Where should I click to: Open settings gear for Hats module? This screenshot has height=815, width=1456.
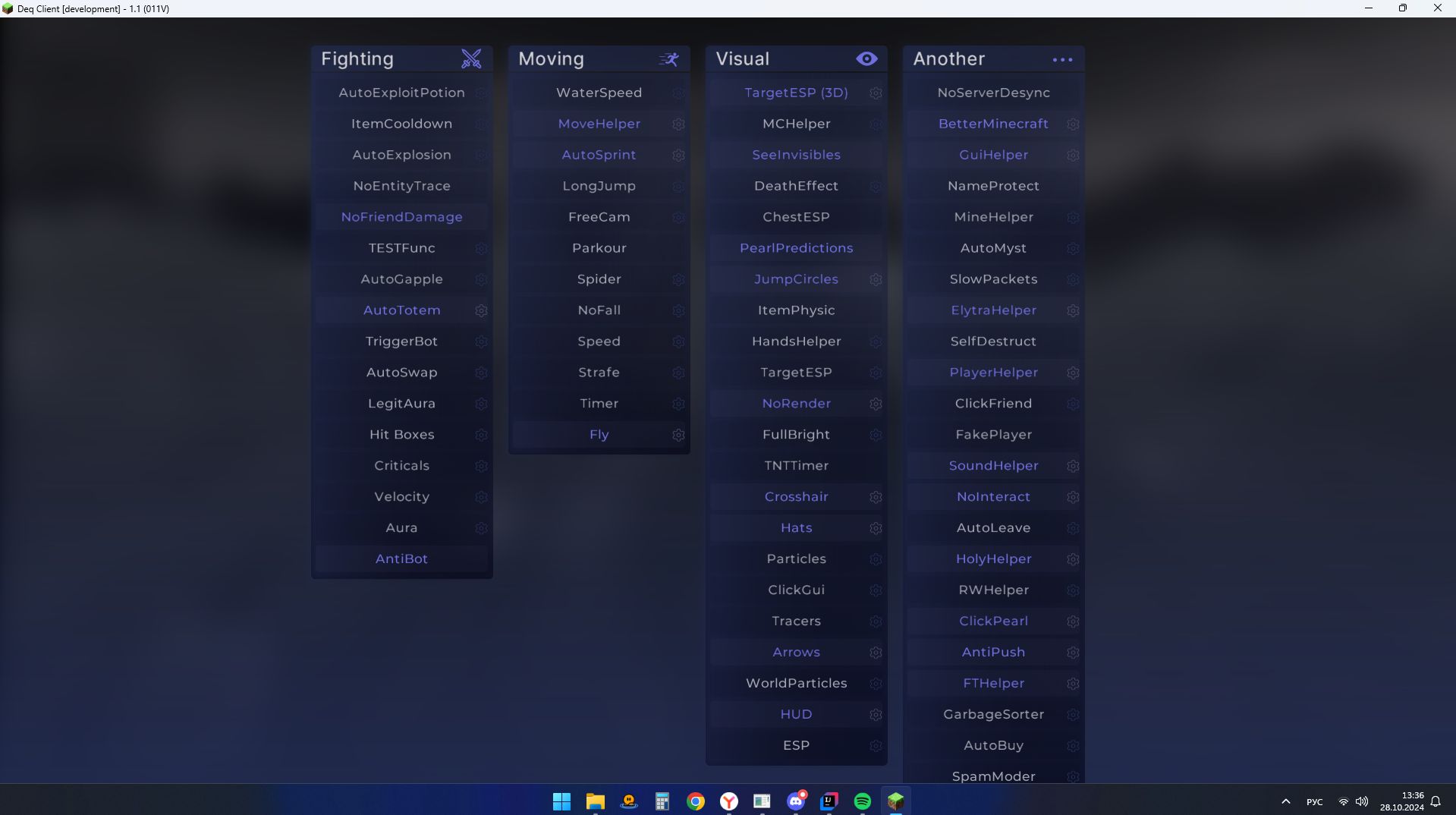876,528
